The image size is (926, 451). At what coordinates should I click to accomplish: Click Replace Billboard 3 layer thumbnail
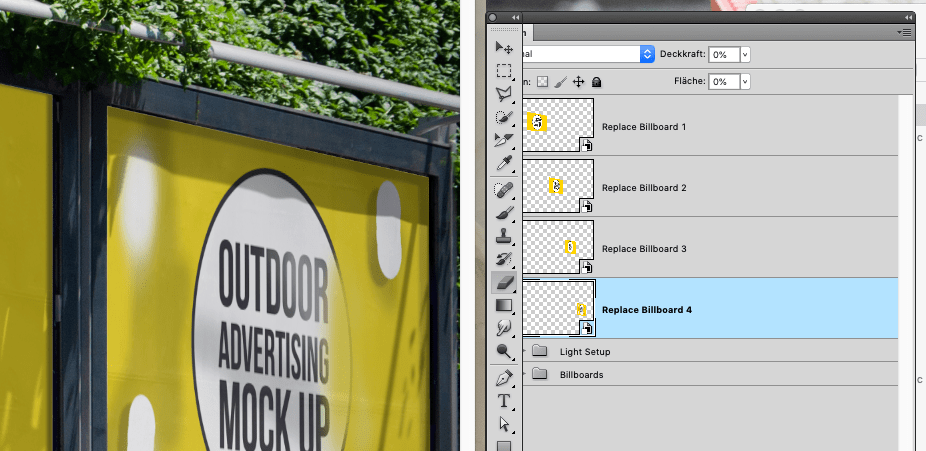coord(558,247)
